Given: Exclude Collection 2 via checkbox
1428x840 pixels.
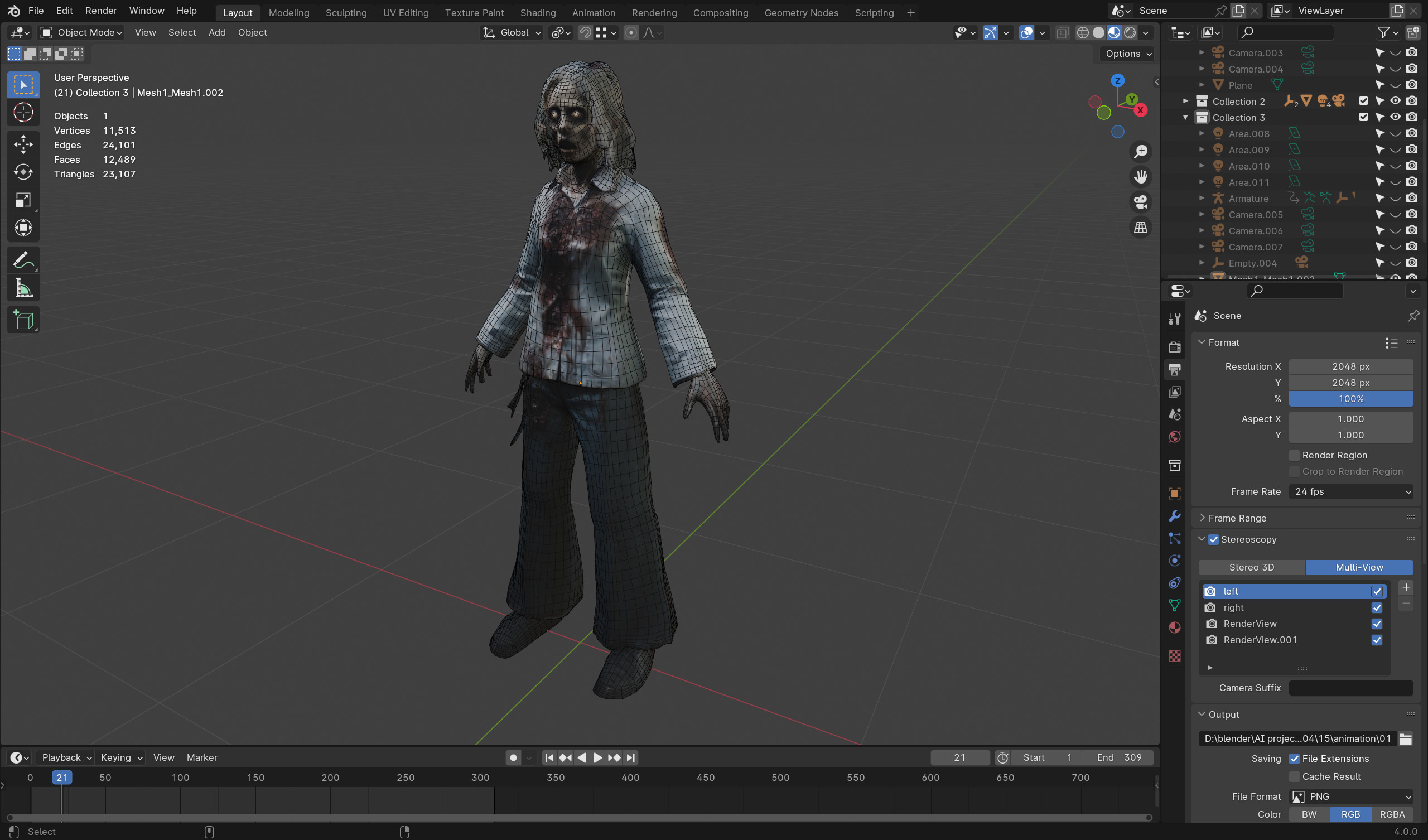Looking at the screenshot, I should pos(1363,101).
